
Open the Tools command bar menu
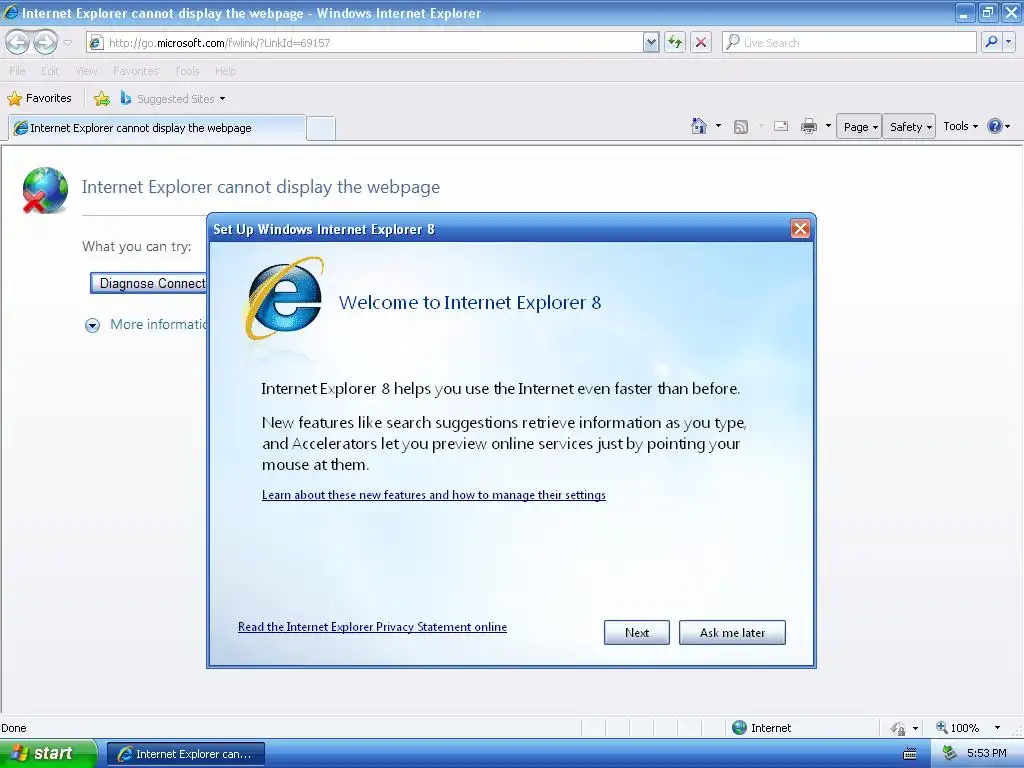(960, 126)
